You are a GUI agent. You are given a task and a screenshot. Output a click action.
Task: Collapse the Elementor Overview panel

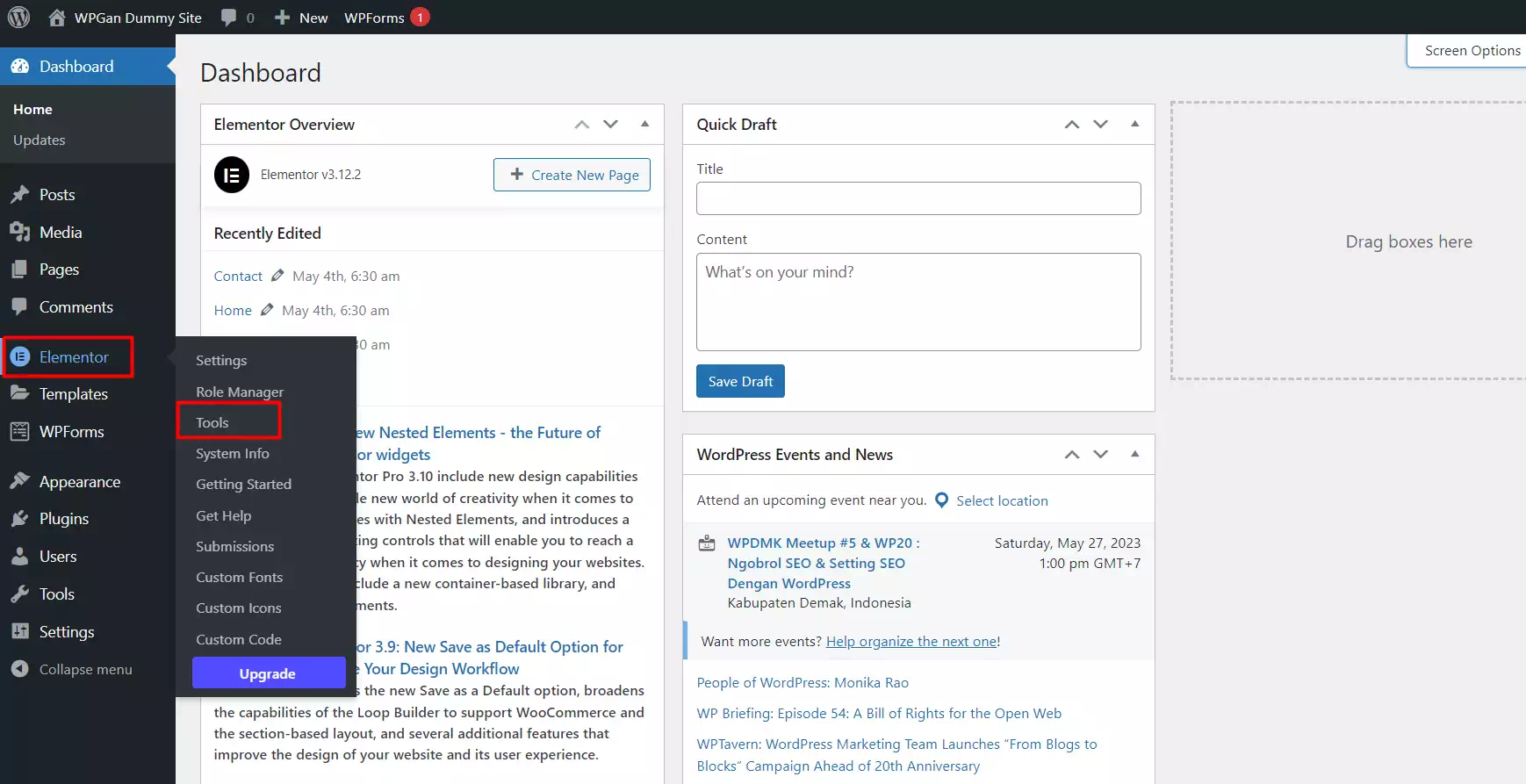tap(645, 125)
